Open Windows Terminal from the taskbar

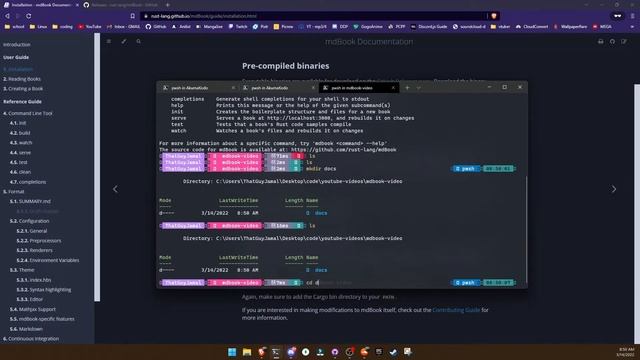pos(276,352)
